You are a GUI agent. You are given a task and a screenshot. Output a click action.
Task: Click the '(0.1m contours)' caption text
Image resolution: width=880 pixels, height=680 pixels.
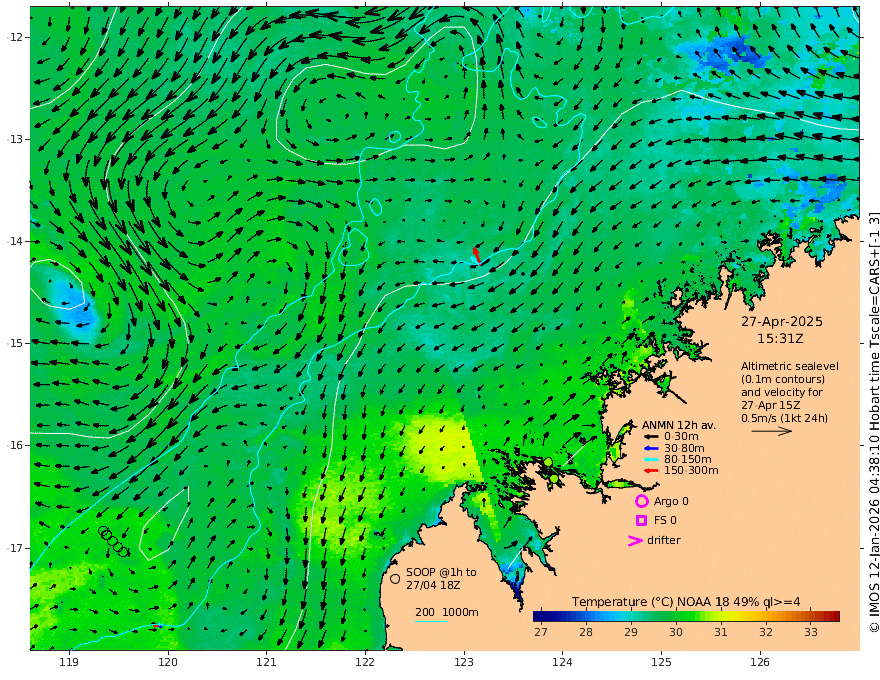[783, 379]
